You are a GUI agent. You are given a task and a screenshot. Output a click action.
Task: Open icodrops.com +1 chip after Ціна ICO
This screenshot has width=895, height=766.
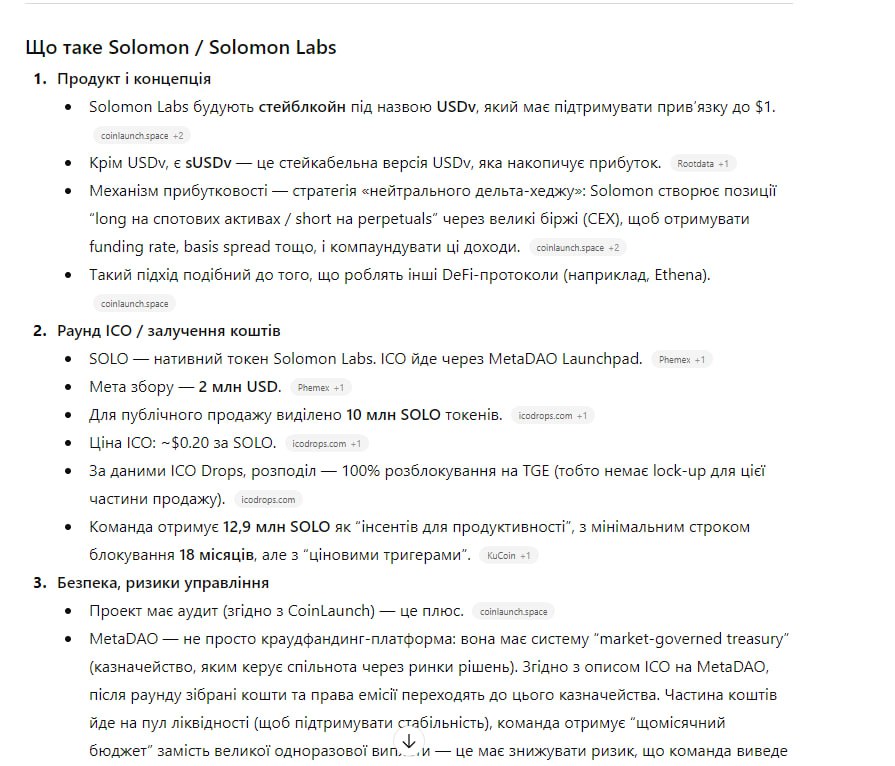tap(326, 444)
